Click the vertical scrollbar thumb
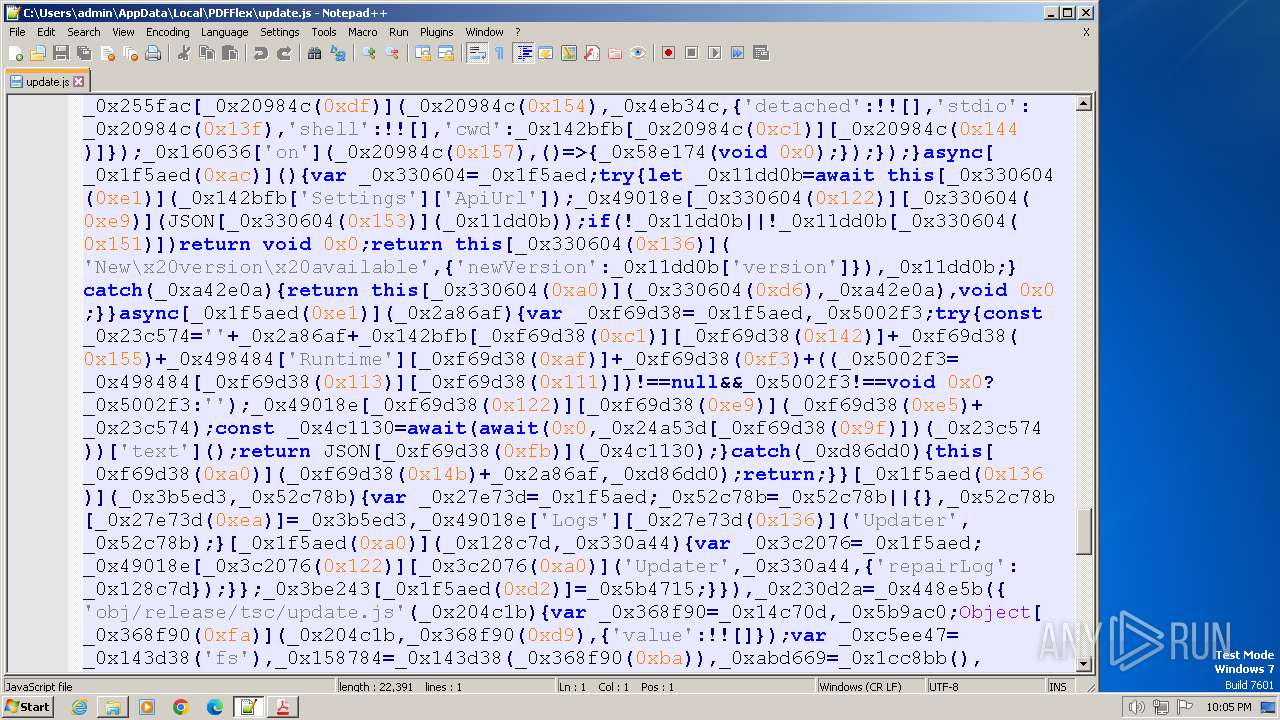The height and width of the screenshot is (720, 1280). coord(1084,531)
